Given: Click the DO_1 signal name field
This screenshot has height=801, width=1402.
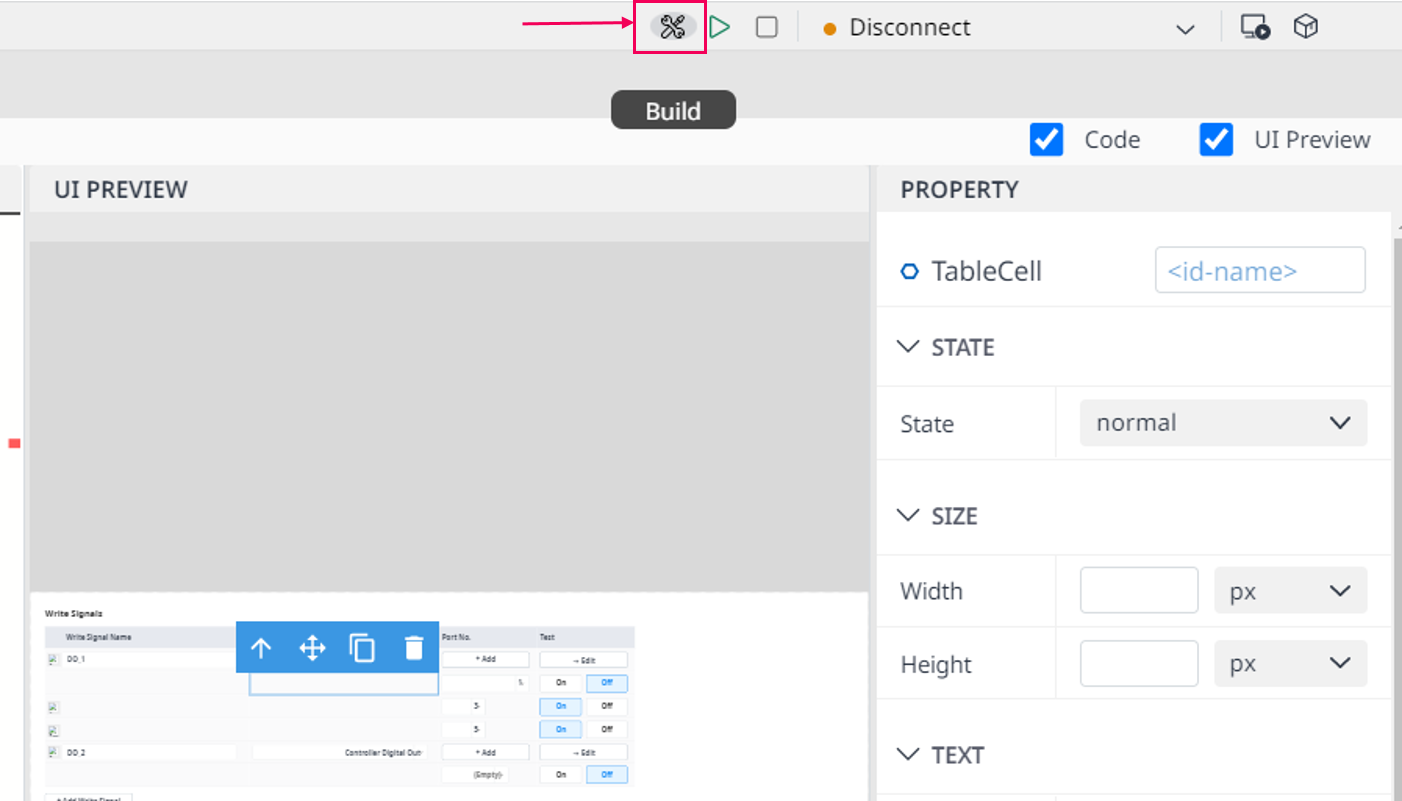Looking at the screenshot, I should tap(150, 660).
